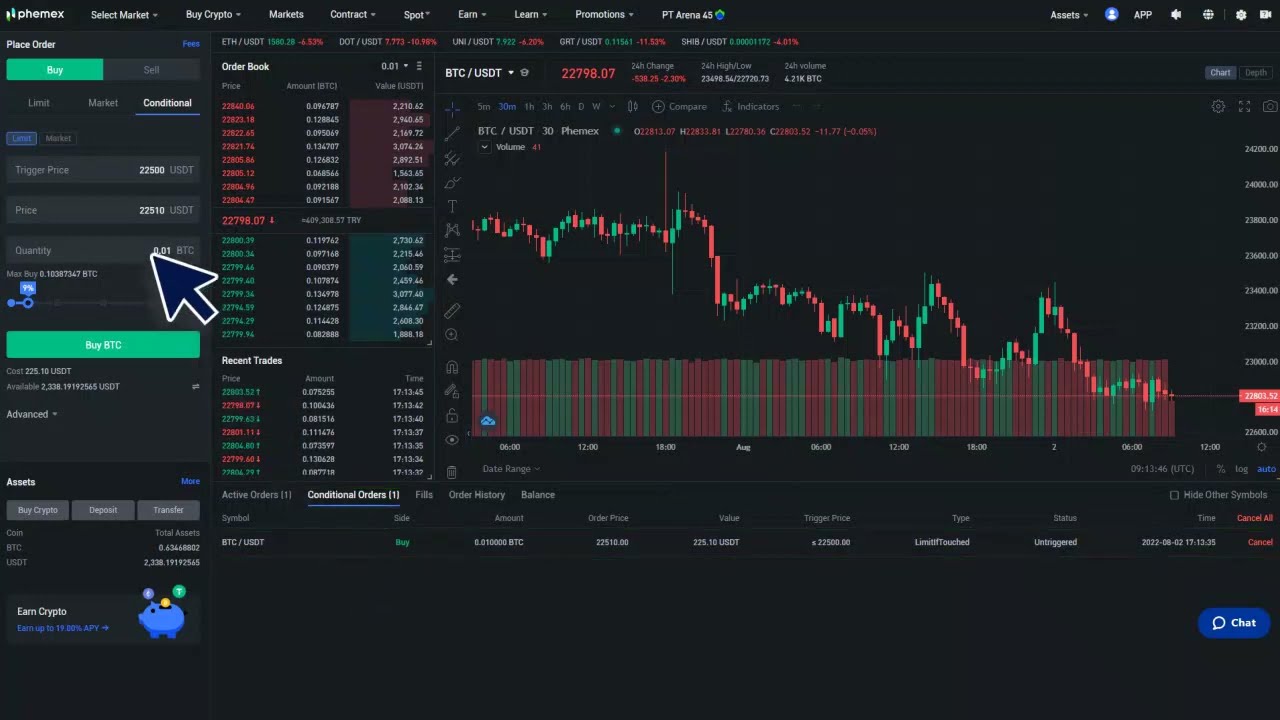
Task: Open chart settings gear icon
Action: 1218,106
